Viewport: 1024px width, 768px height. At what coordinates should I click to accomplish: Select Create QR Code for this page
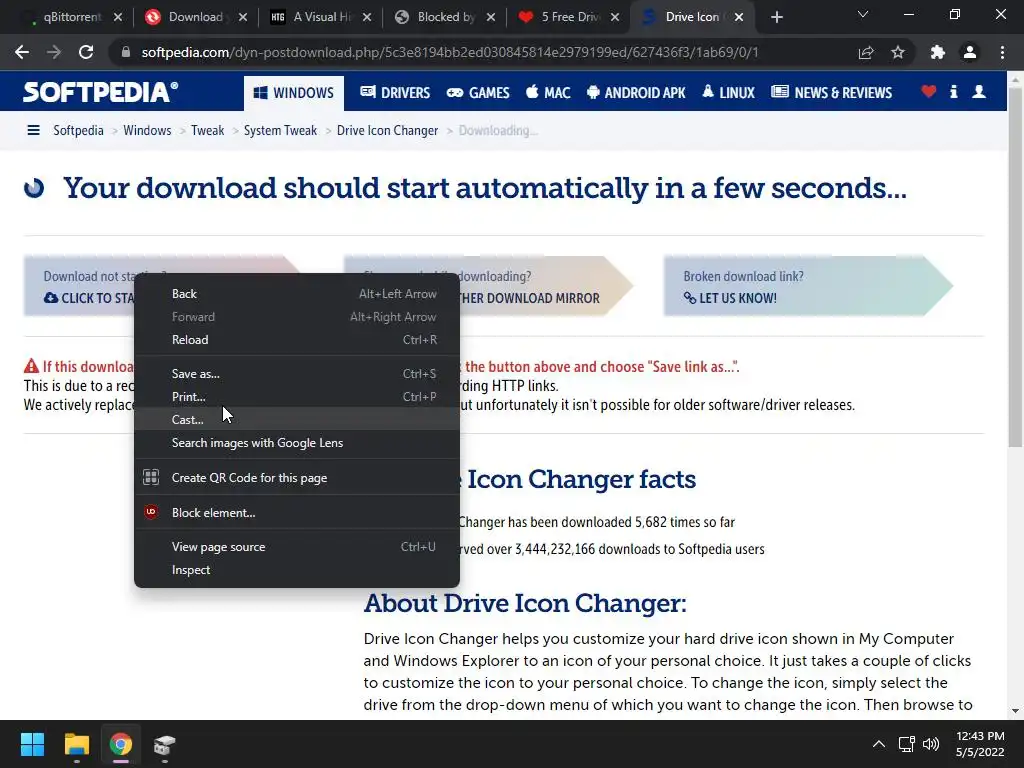coord(296,477)
